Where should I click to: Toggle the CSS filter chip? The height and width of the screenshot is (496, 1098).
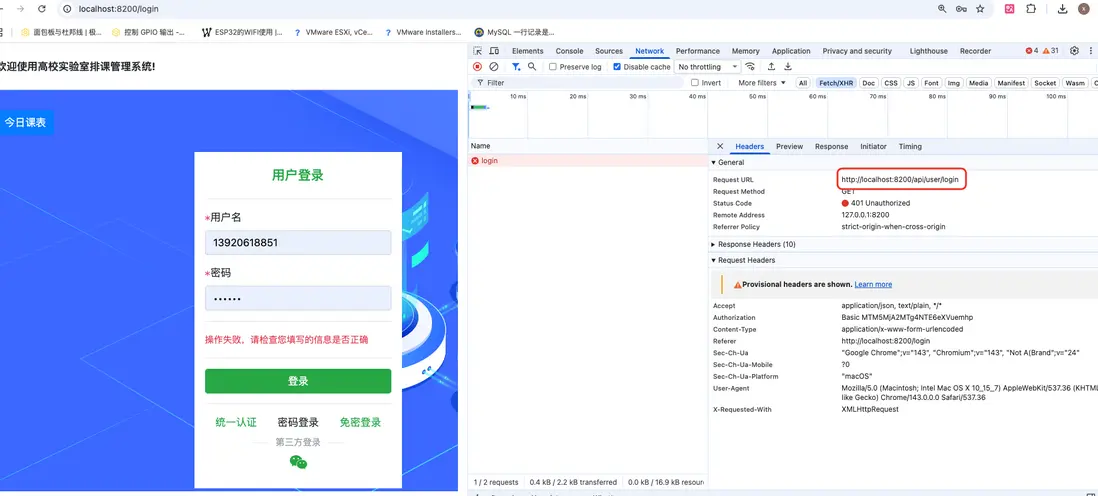[x=891, y=83]
